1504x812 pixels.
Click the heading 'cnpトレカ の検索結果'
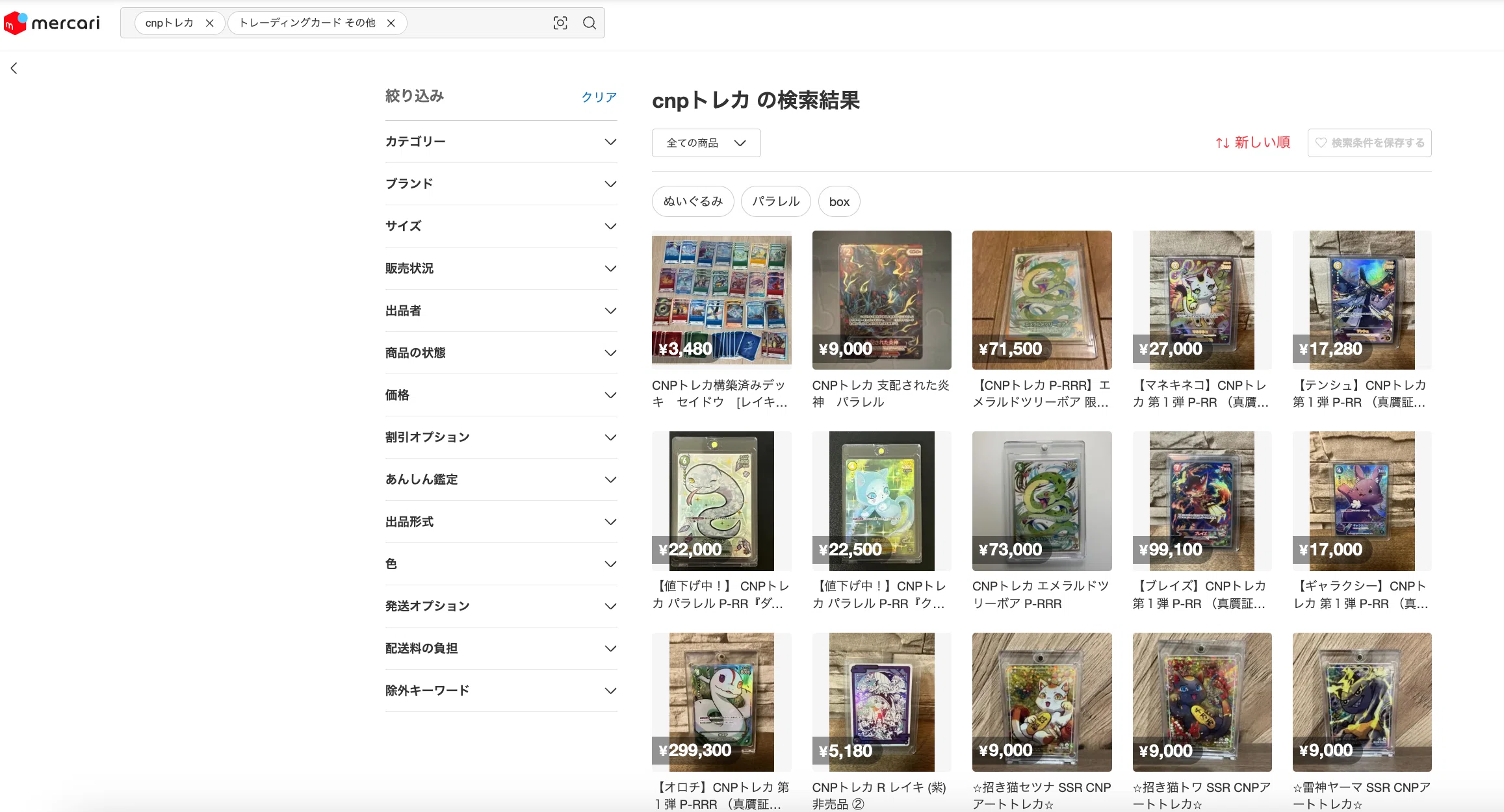(756, 101)
